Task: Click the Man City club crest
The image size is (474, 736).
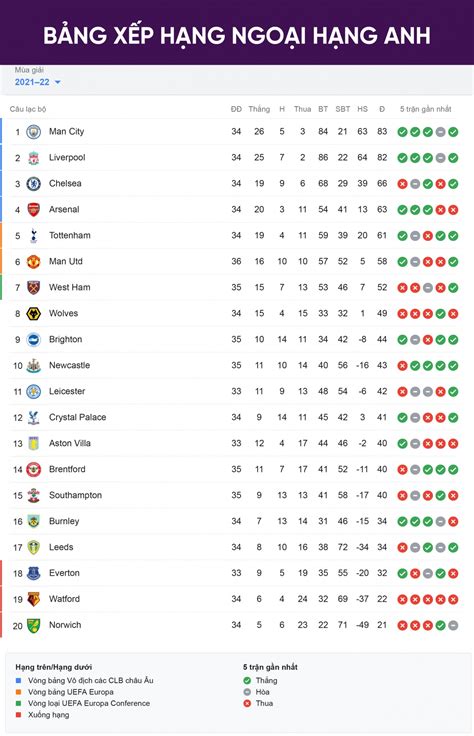Action: 33,132
